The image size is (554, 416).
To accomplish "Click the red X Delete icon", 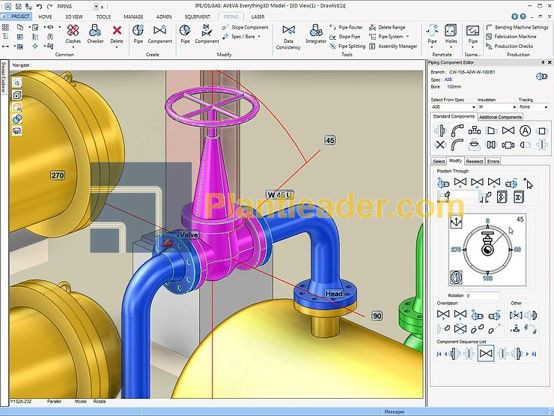I will (x=117, y=30).
